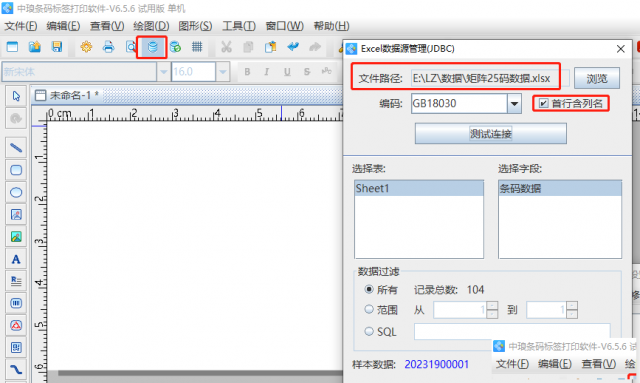Select the text tool labeled A
The height and width of the screenshot is (383, 640).
[x=16, y=259]
